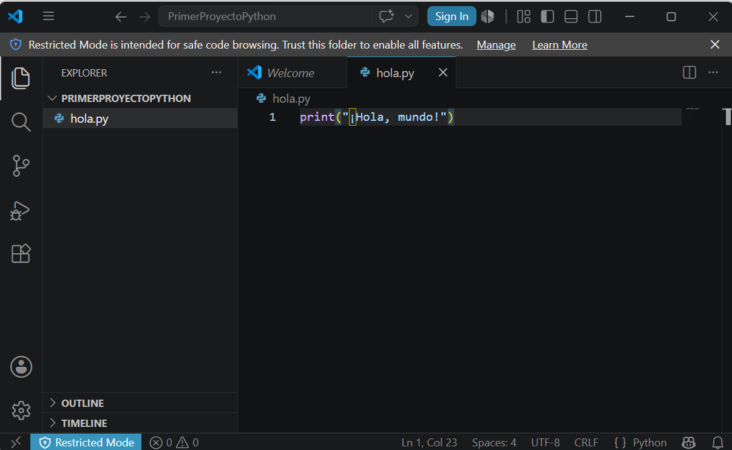Click line number 1 in gutter
The width and height of the screenshot is (732, 450).
click(272, 117)
